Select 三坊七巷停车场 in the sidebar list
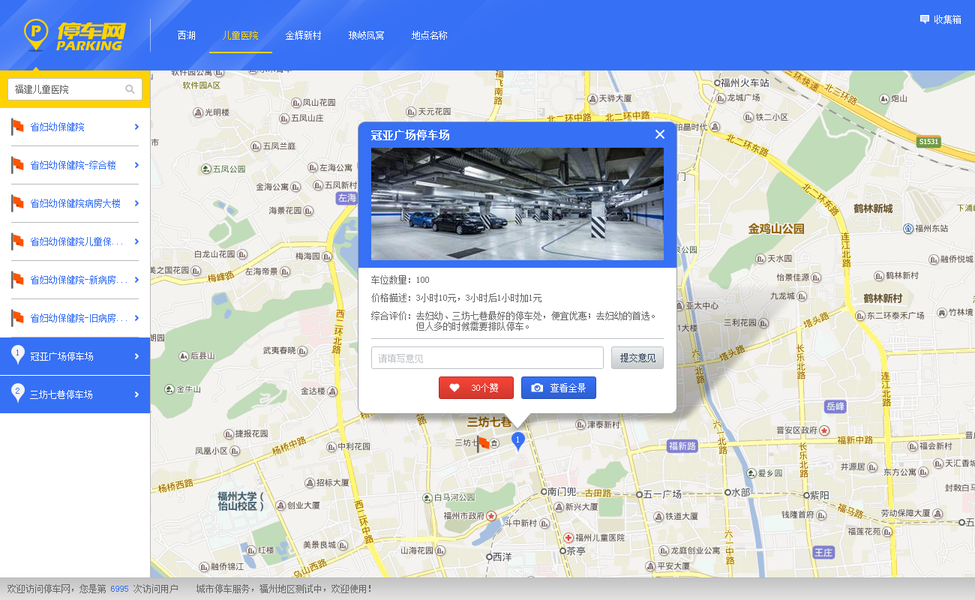975x600 pixels. [x=75, y=394]
